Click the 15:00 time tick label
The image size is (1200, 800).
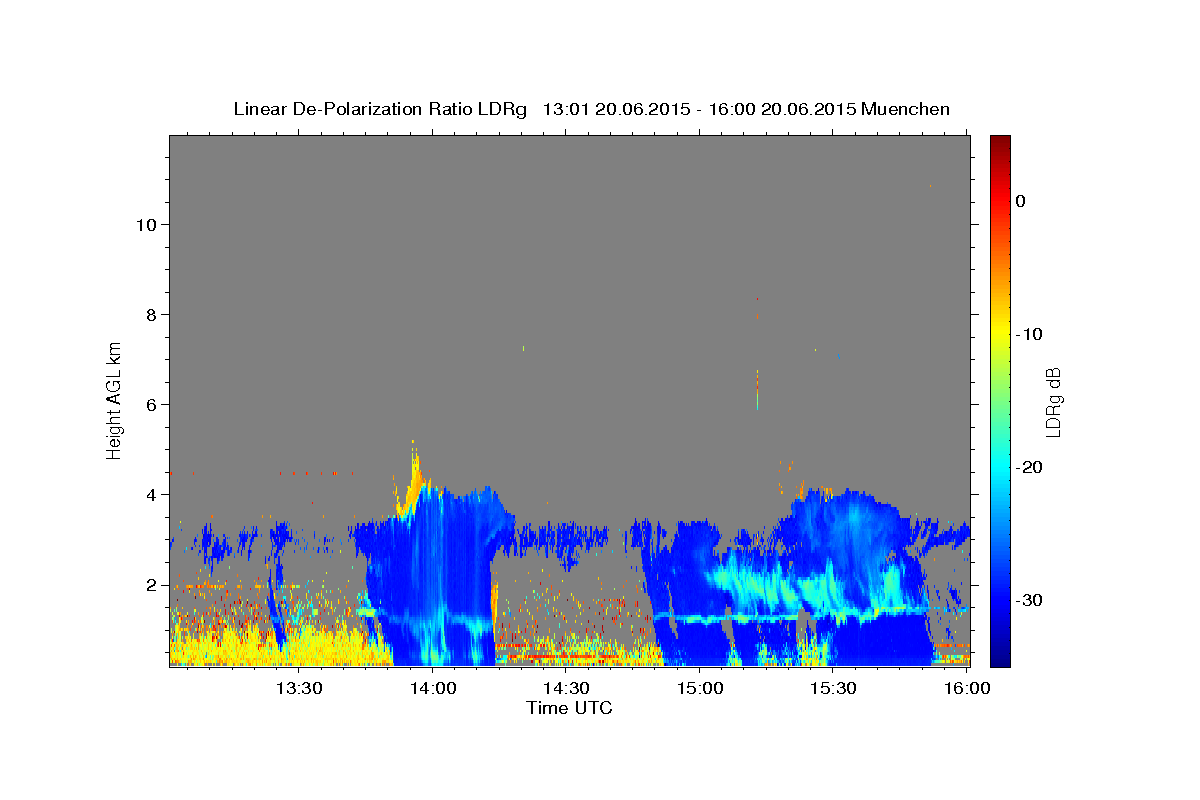(700, 688)
